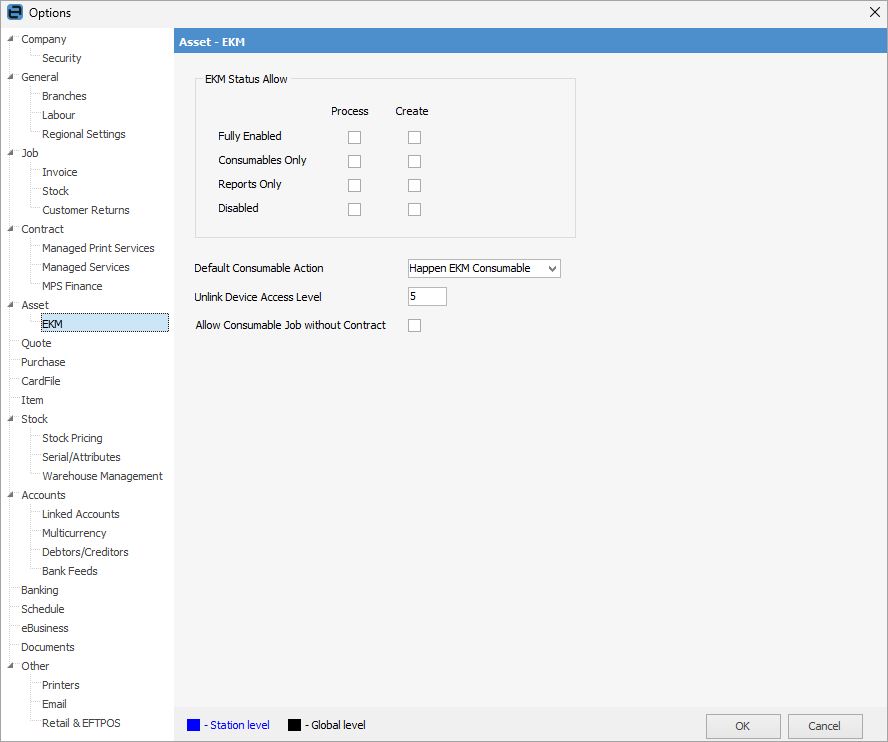Image resolution: width=888 pixels, height=742 pixels.
Task: Toggle Allow Consumable Job without Contract
Action: point(414,326)
